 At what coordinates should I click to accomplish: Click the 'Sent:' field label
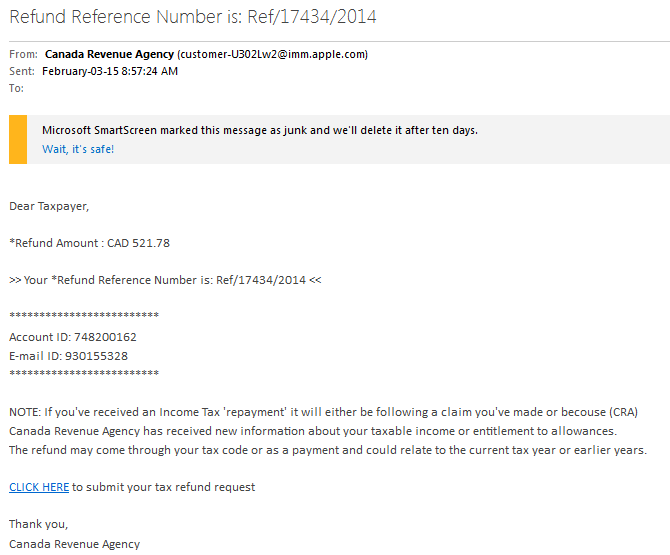22,71
